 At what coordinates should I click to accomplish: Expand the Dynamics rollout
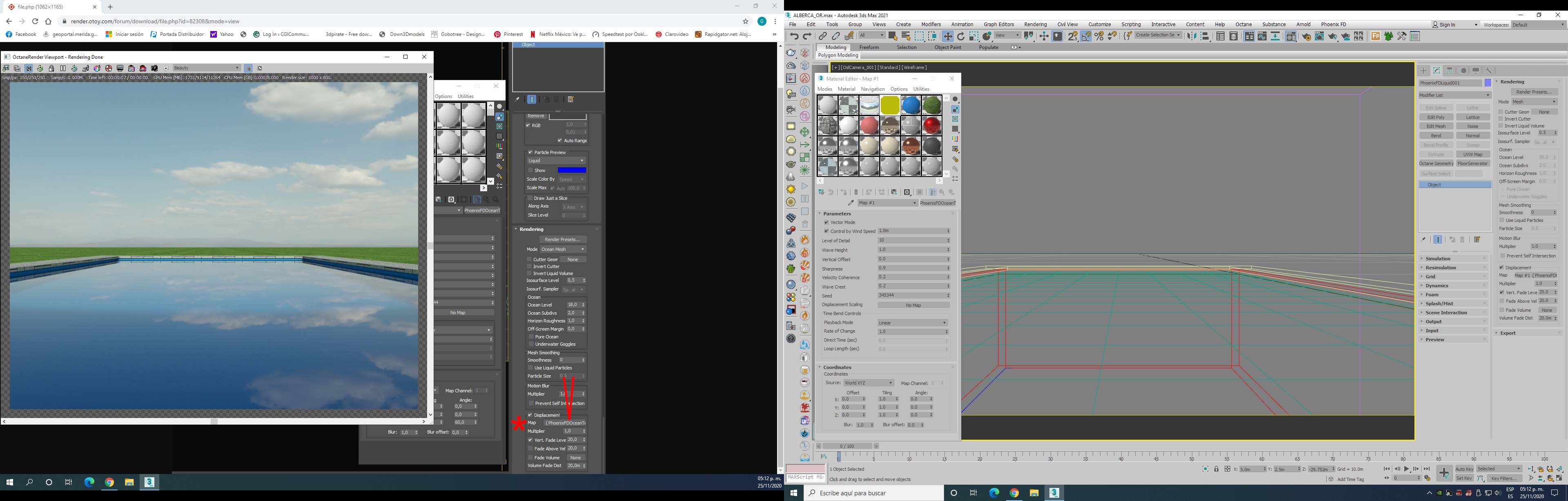tap(1437, 286)
